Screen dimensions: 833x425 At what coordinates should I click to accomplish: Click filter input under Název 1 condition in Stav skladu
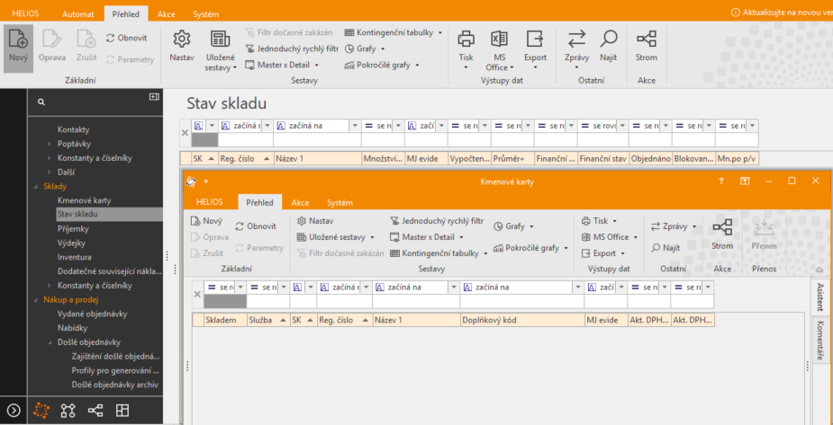coord(317,140)
